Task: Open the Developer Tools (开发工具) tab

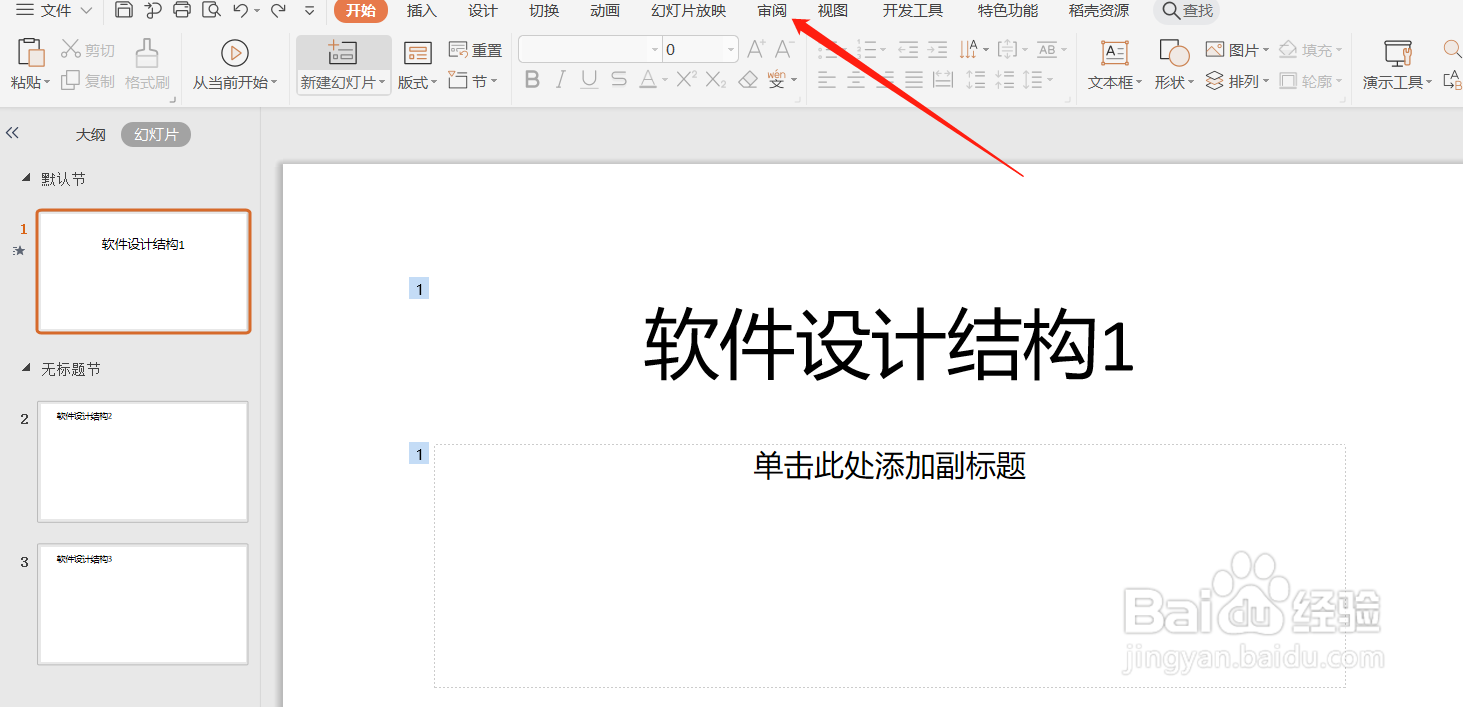Action: pos(913,11)
